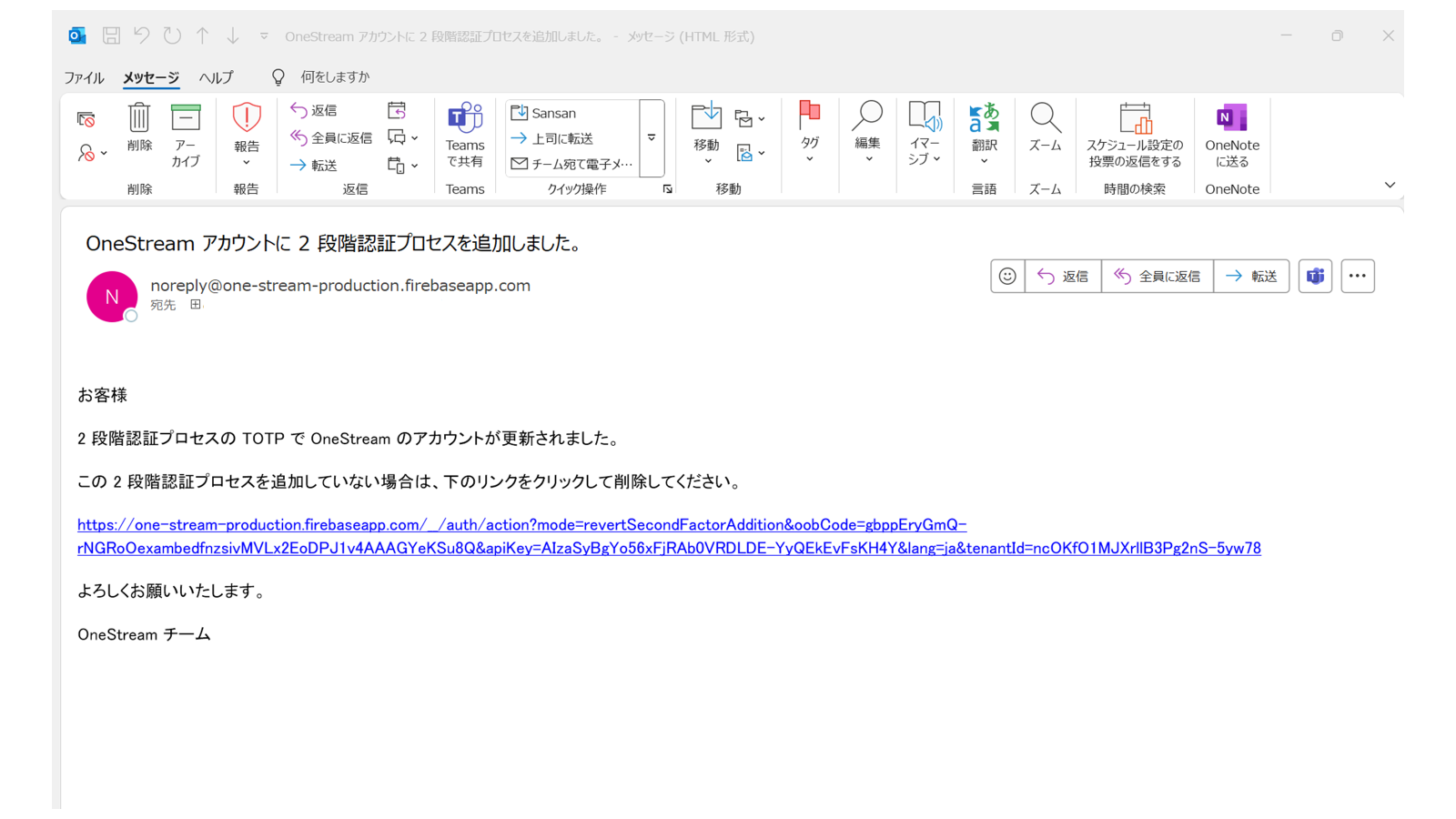Run the Sansan quick step
This screenshot has height=819, width=1456.
tap(551, 112)
